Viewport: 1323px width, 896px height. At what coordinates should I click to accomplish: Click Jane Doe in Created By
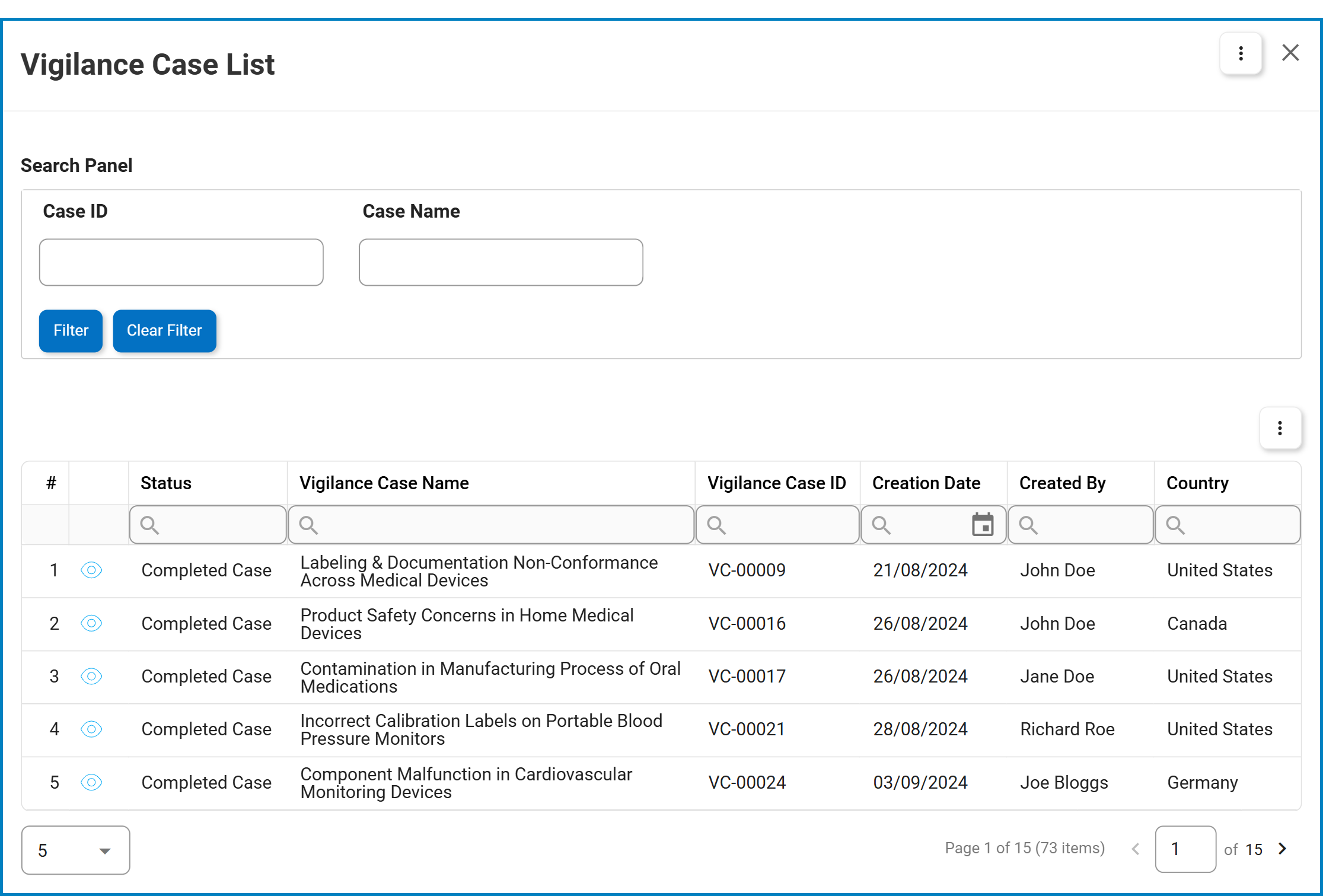click(1057, 677)
